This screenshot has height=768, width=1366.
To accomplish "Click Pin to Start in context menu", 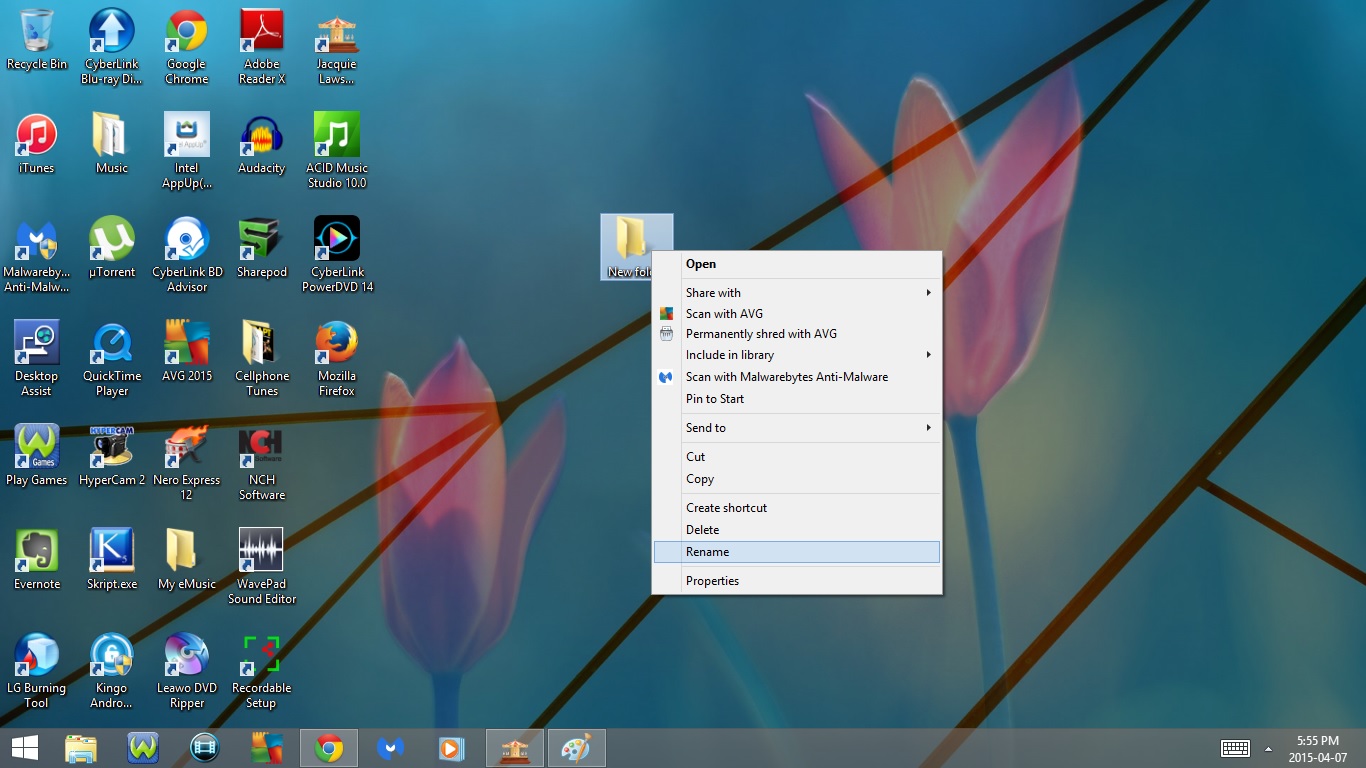I will point(796,399).
